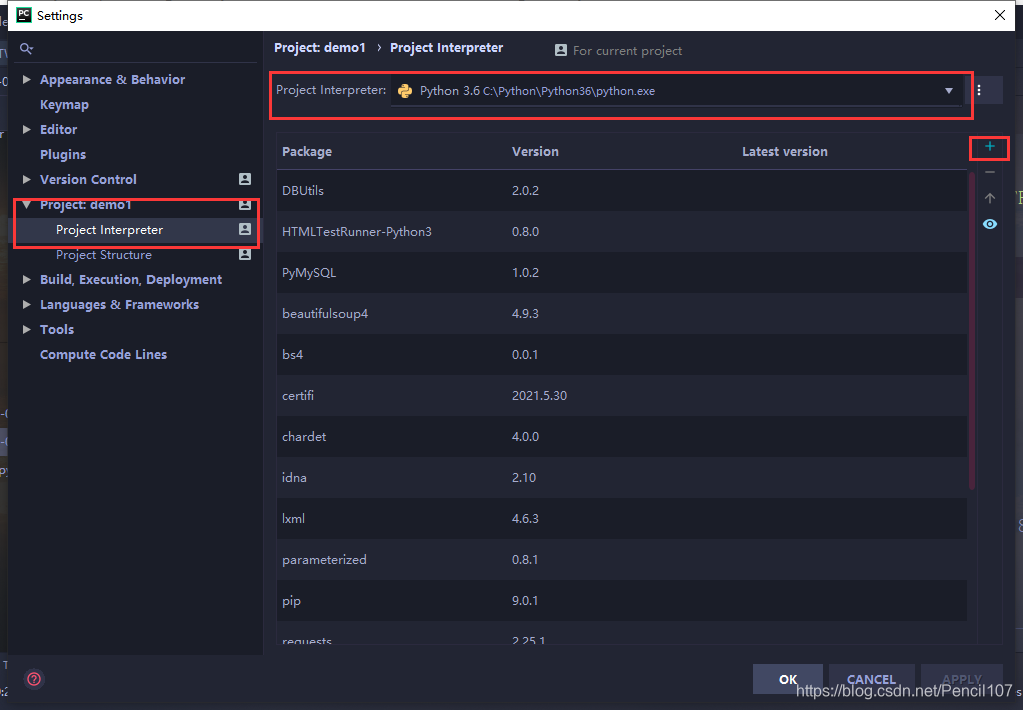Expand Languages & Frameworks section
1023x710 pixels.
(x=27, y=304)
